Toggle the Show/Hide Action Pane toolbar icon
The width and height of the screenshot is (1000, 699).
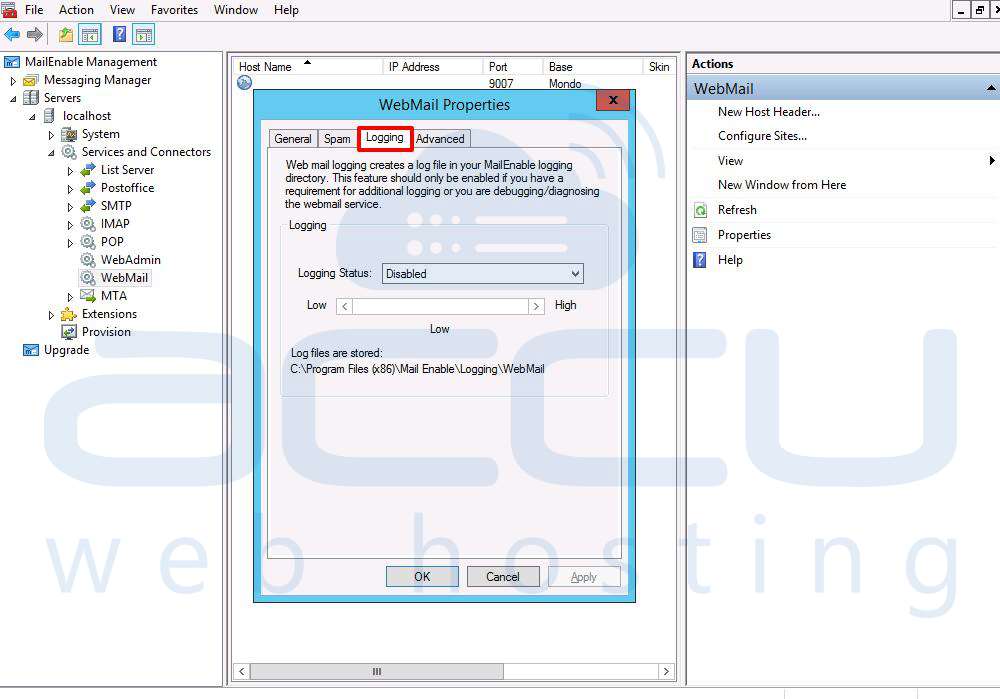(144, 34)
